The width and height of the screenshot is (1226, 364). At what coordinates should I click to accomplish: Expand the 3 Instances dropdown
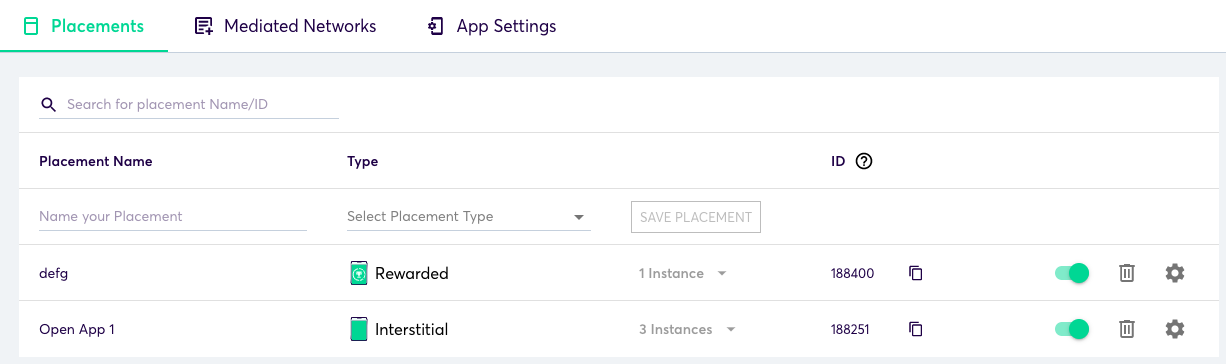coord(687,329)
